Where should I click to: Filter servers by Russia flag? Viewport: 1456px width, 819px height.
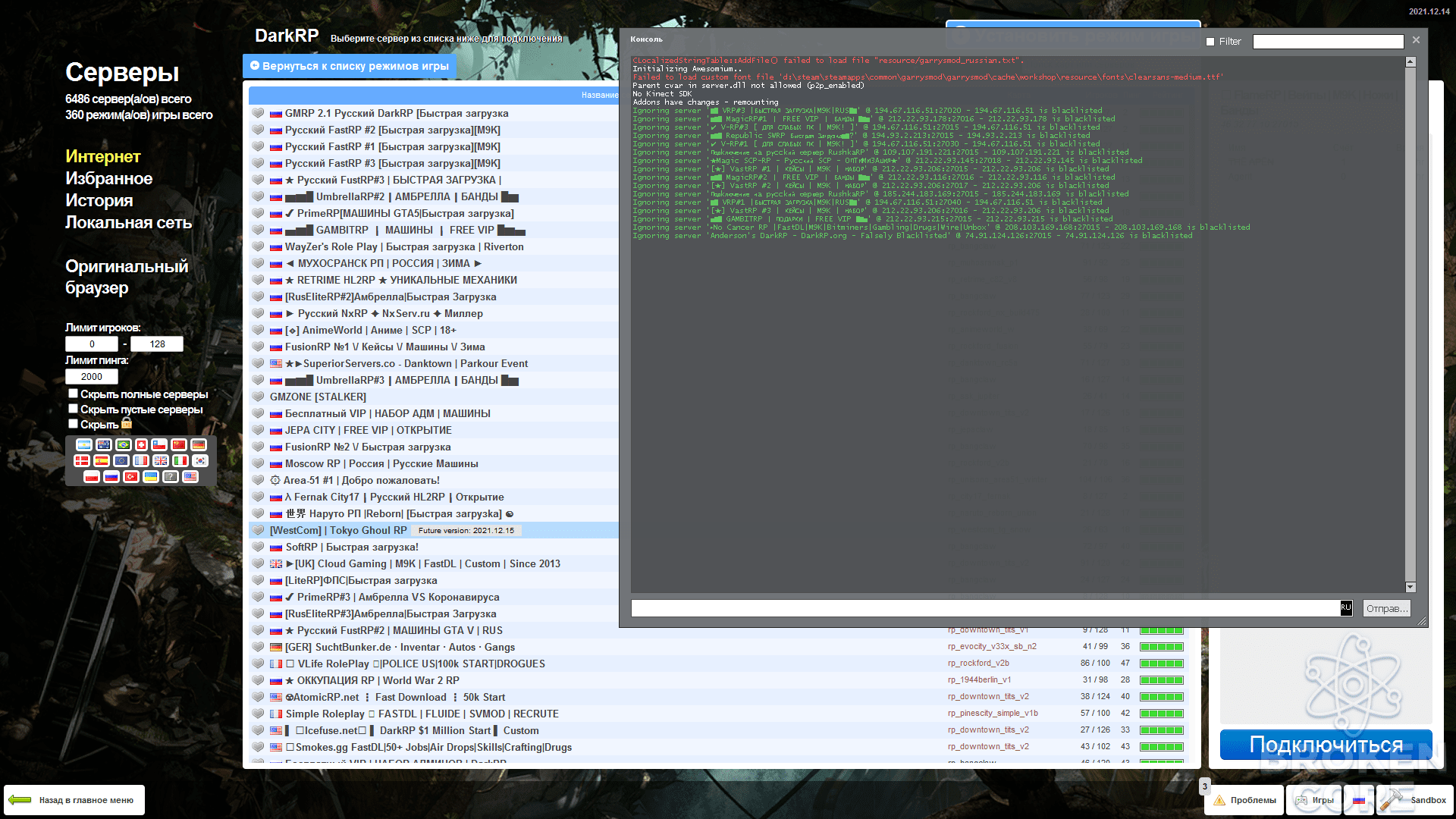pyautogui.click(x=111, y=476)
